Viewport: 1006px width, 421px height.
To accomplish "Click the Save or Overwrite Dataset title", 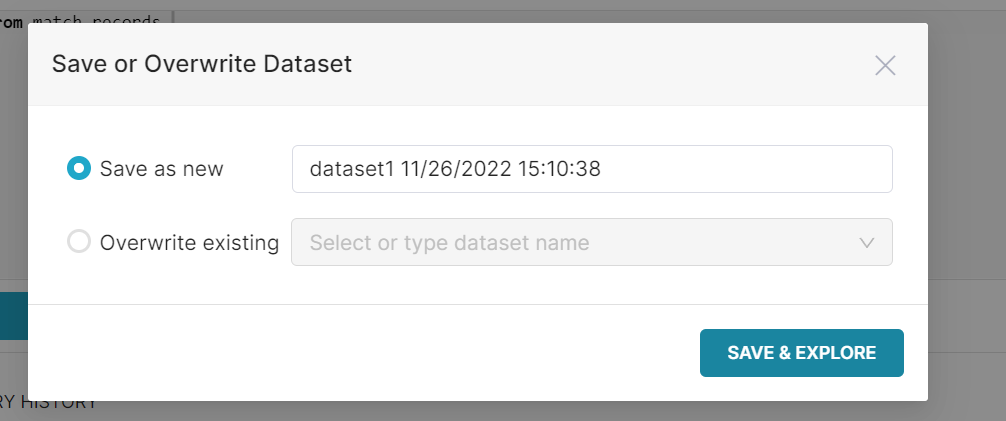I will [201, 65].
